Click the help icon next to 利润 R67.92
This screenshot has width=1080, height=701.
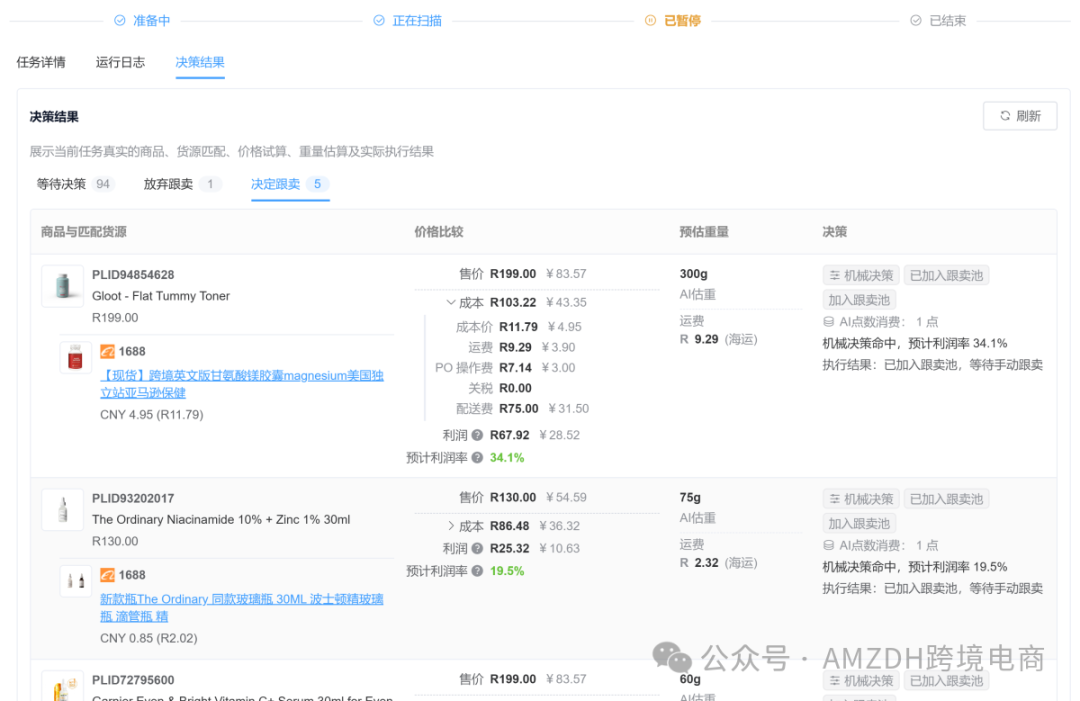pos(477,435)
